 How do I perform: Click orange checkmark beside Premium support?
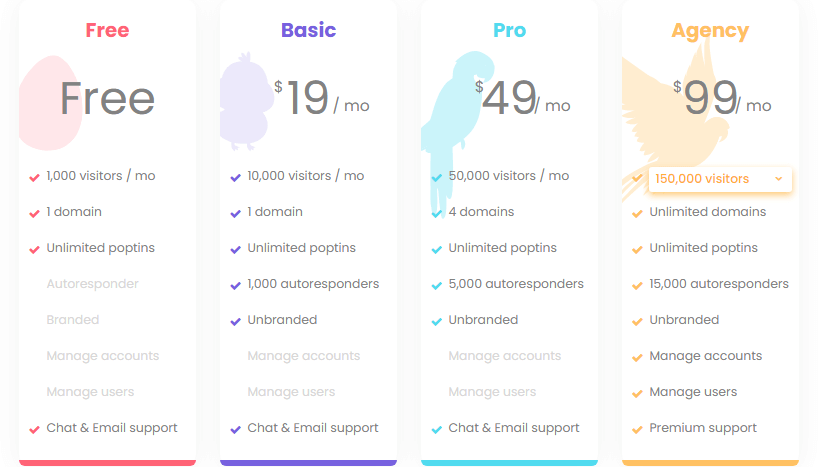[x=637, y=430]
